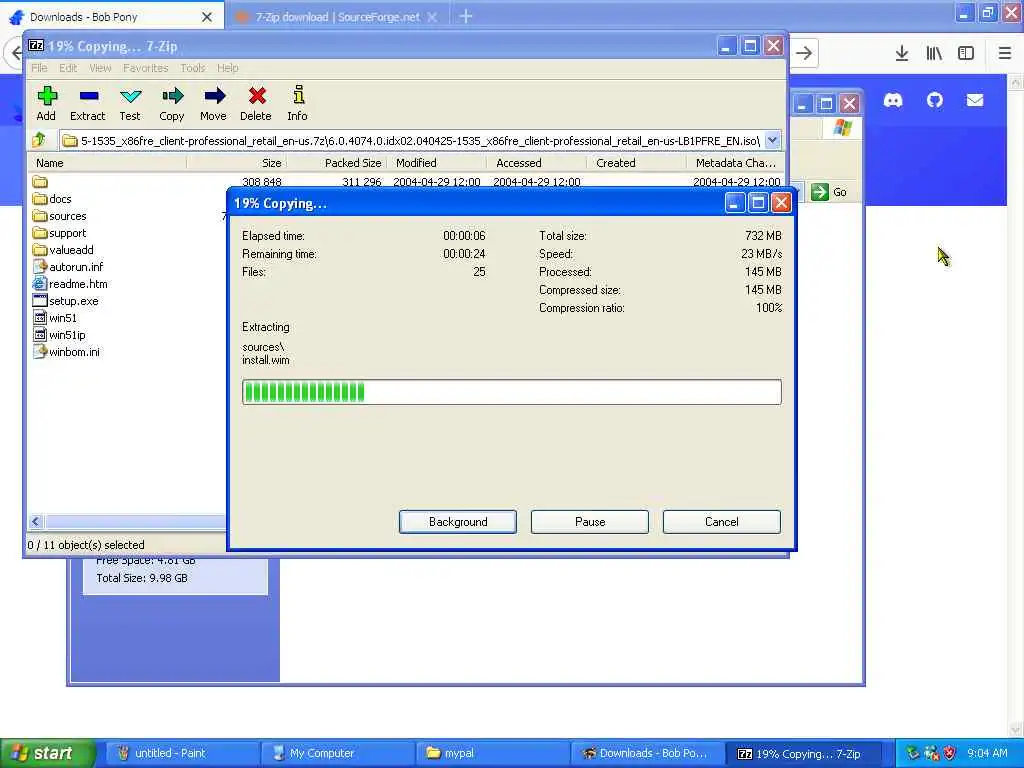The width and height of the screenshot is (1024, 768).
Task: Click the GitHub icon on the webpage
Action: click(935, 100)
